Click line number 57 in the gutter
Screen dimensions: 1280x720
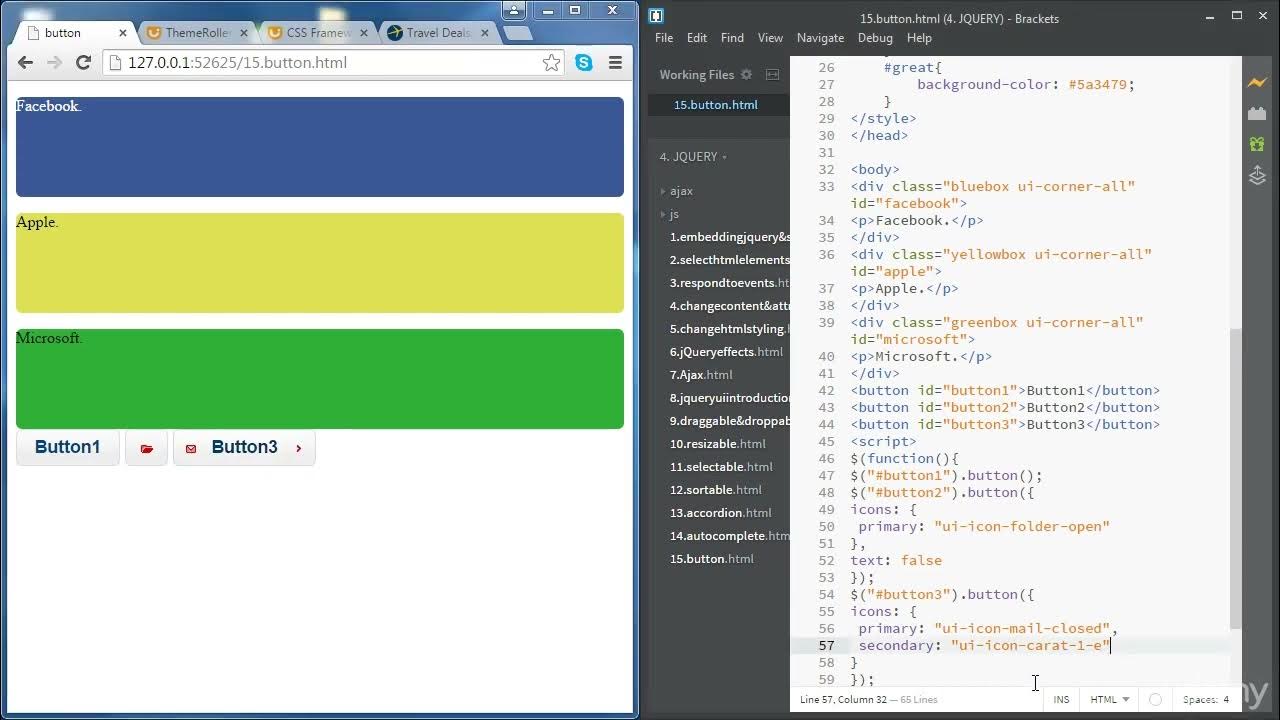point(826,646)
